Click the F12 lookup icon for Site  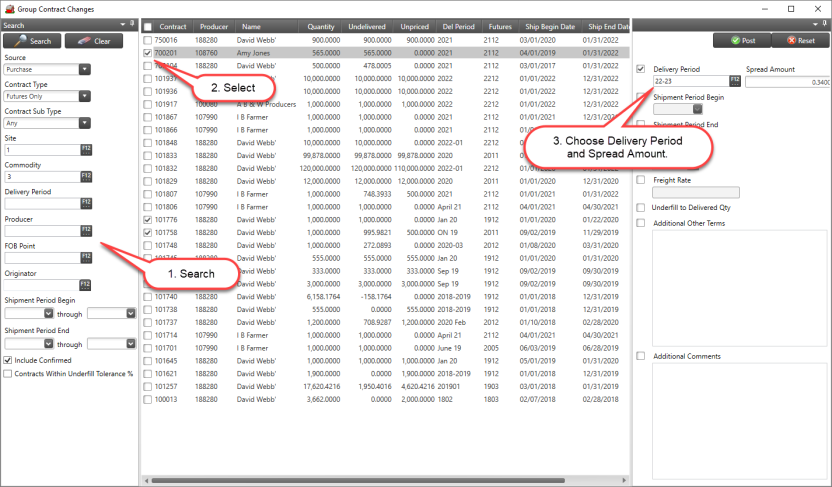tap(85, 150)
